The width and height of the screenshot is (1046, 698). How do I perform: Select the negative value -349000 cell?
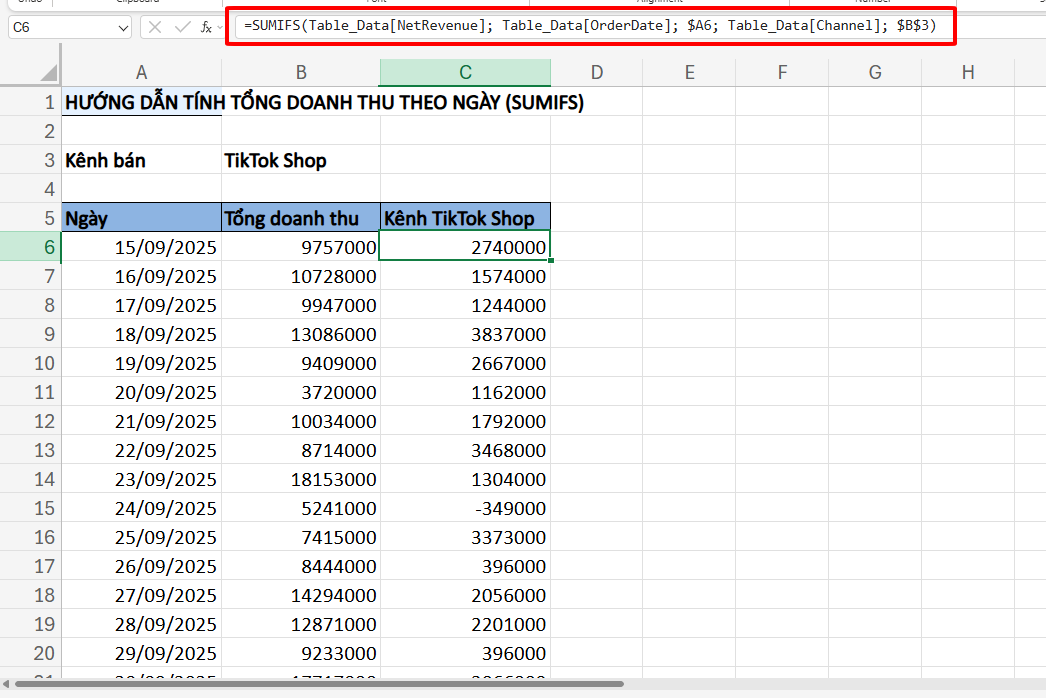point(465,508)
